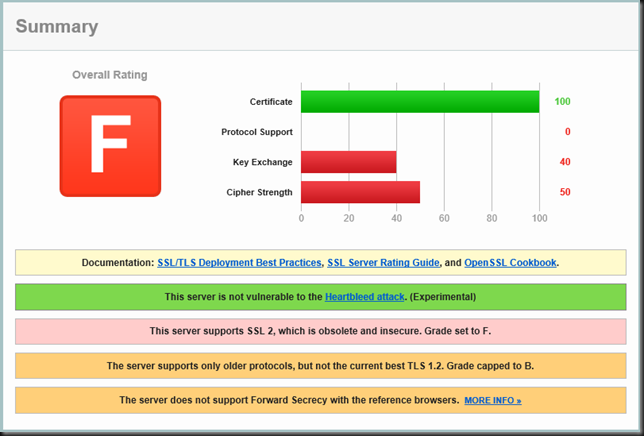The height and width of the screenshot is (436, 644).
Task: Click the Protocol Support label
Action: (257, 132)
